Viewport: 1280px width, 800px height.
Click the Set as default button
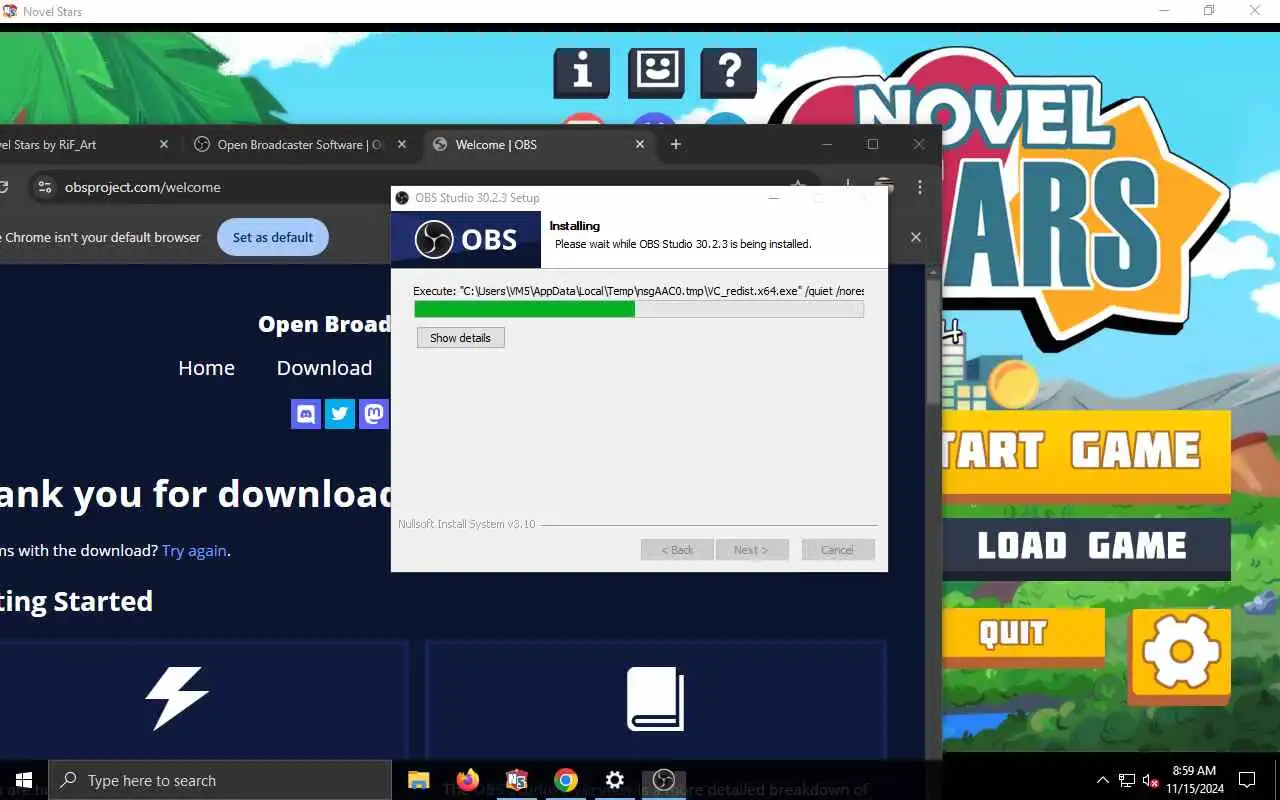click(x=273, y=237)
